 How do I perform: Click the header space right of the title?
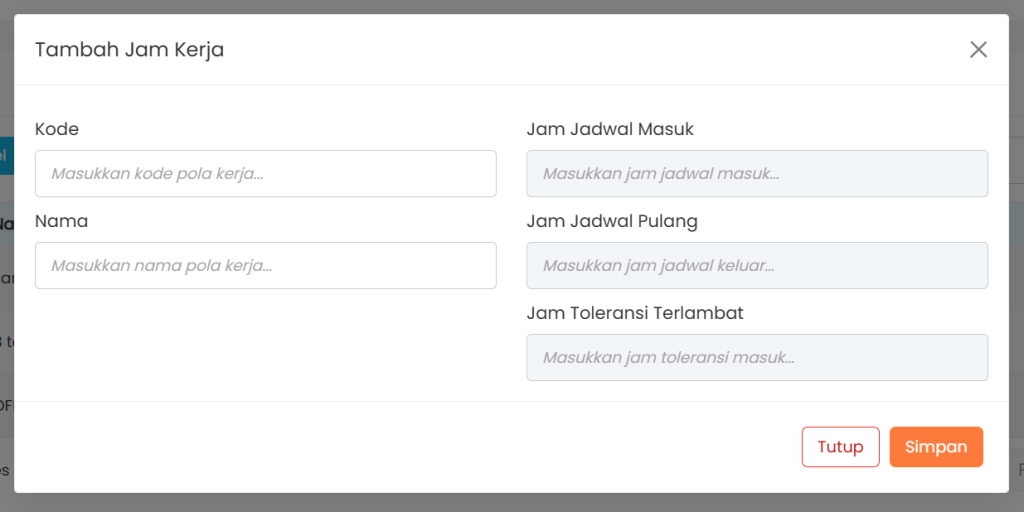point(600,50)
